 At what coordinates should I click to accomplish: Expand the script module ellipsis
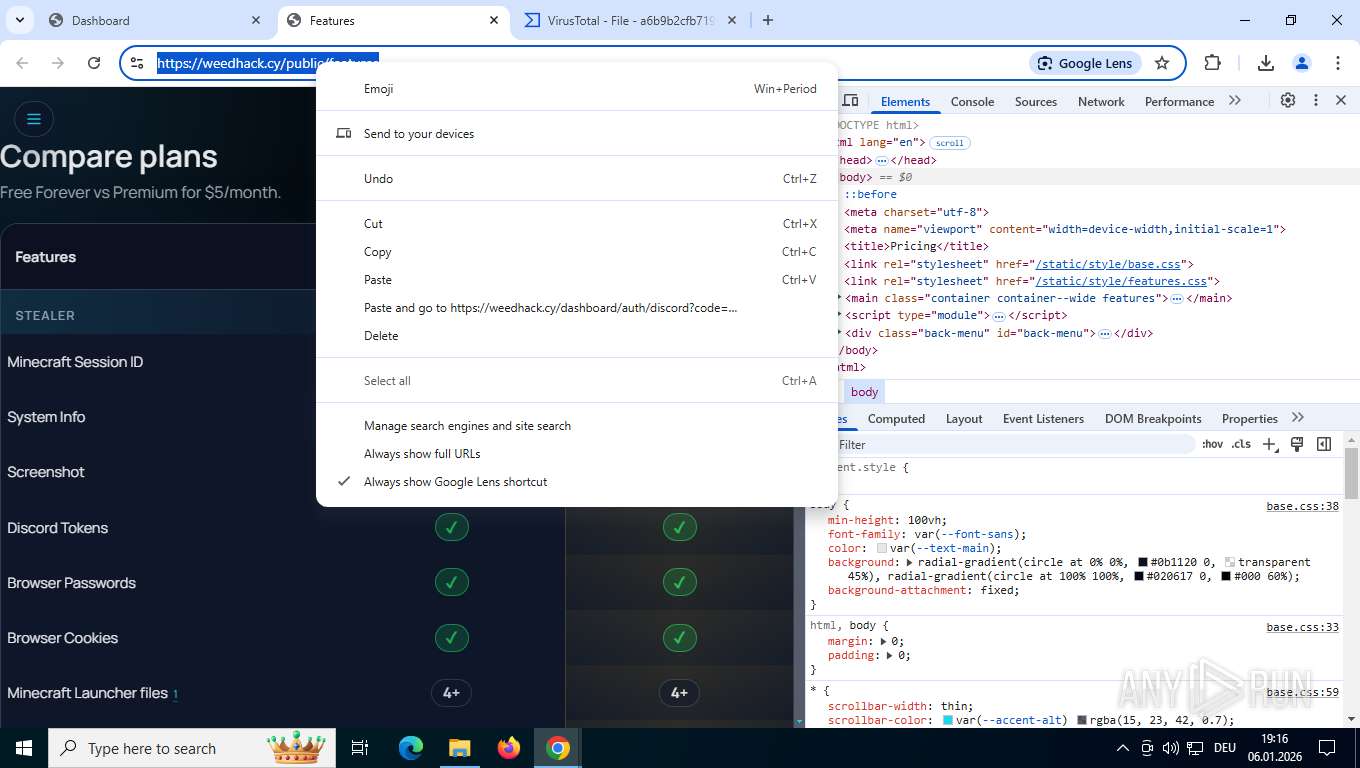(x=998, y=316)
